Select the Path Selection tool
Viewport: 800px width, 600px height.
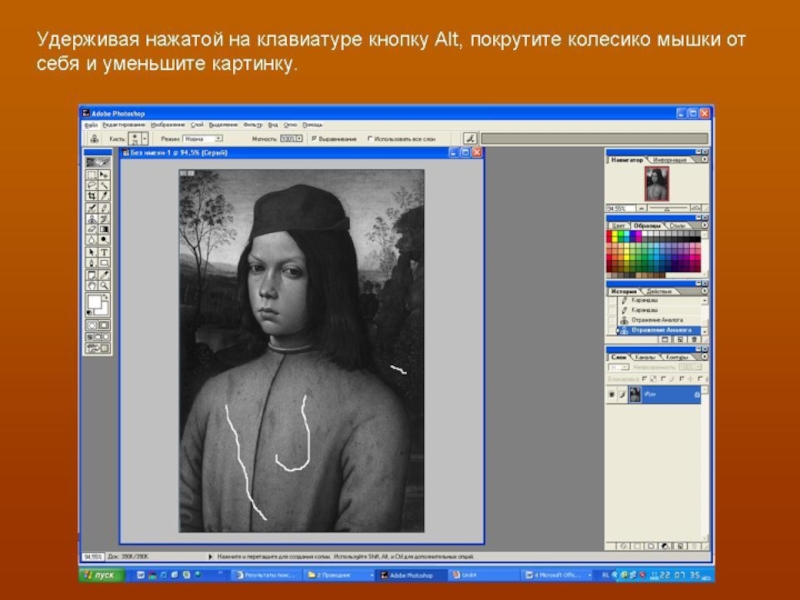pos(92,252)
